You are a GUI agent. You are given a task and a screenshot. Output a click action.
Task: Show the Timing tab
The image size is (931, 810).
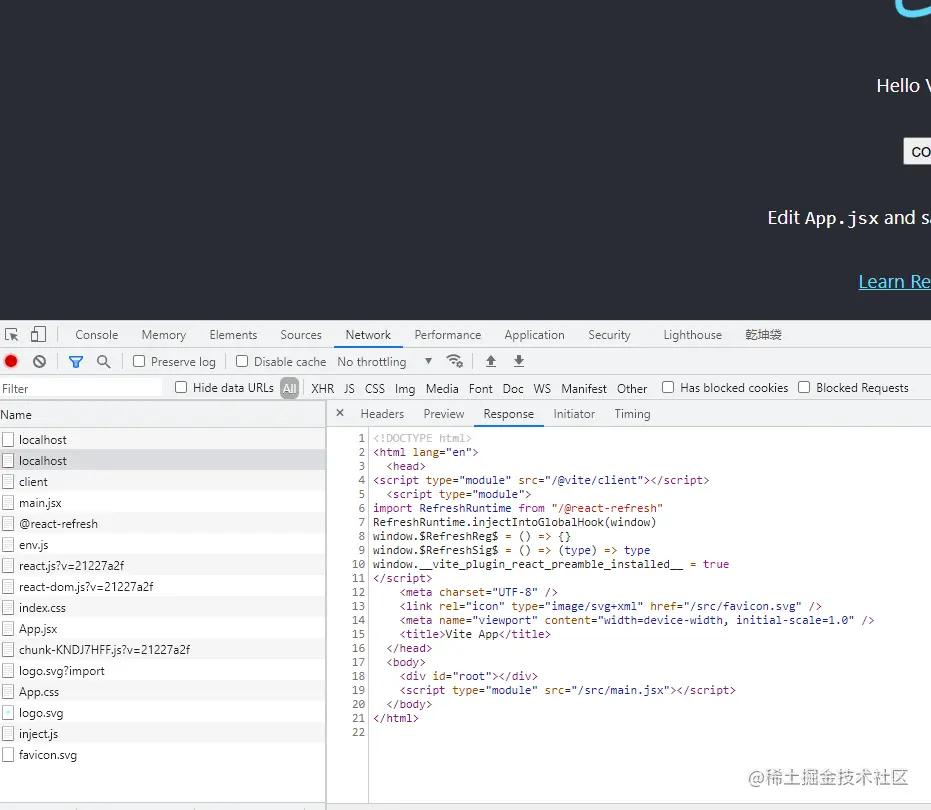coord(632,414)
